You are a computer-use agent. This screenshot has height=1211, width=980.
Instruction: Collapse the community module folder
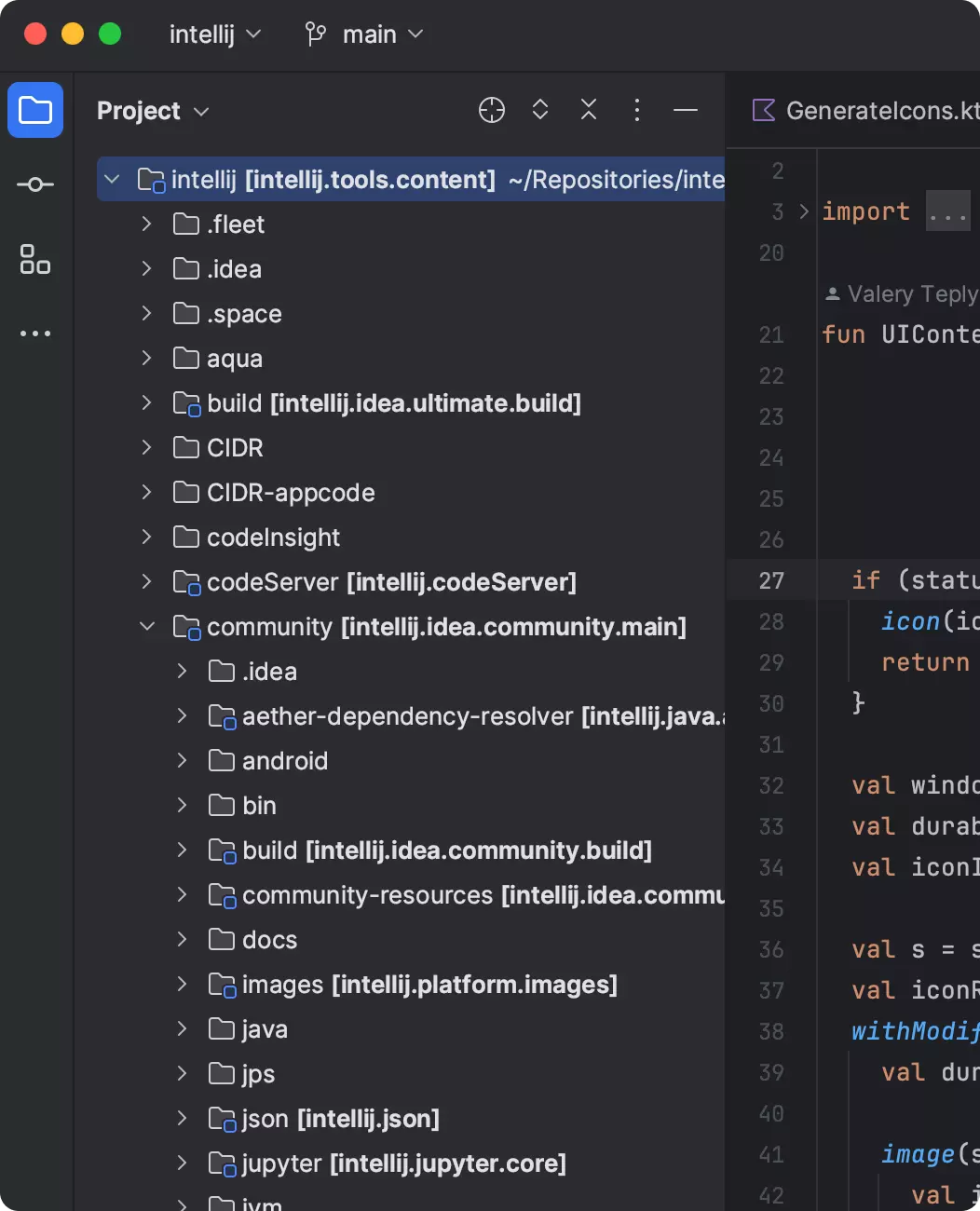tap(147, 627)
